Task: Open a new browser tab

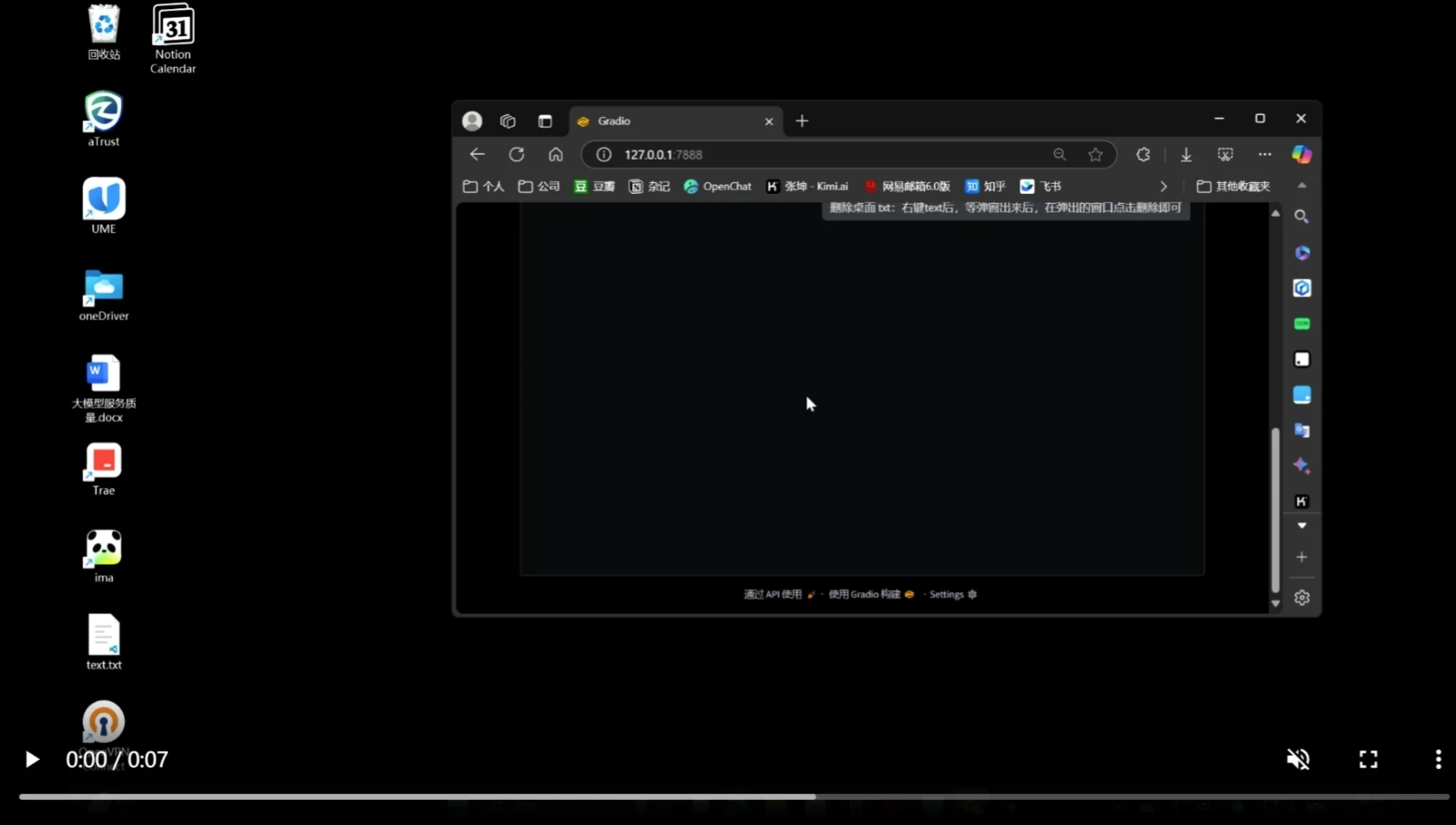Action: [x=802, y=121]
